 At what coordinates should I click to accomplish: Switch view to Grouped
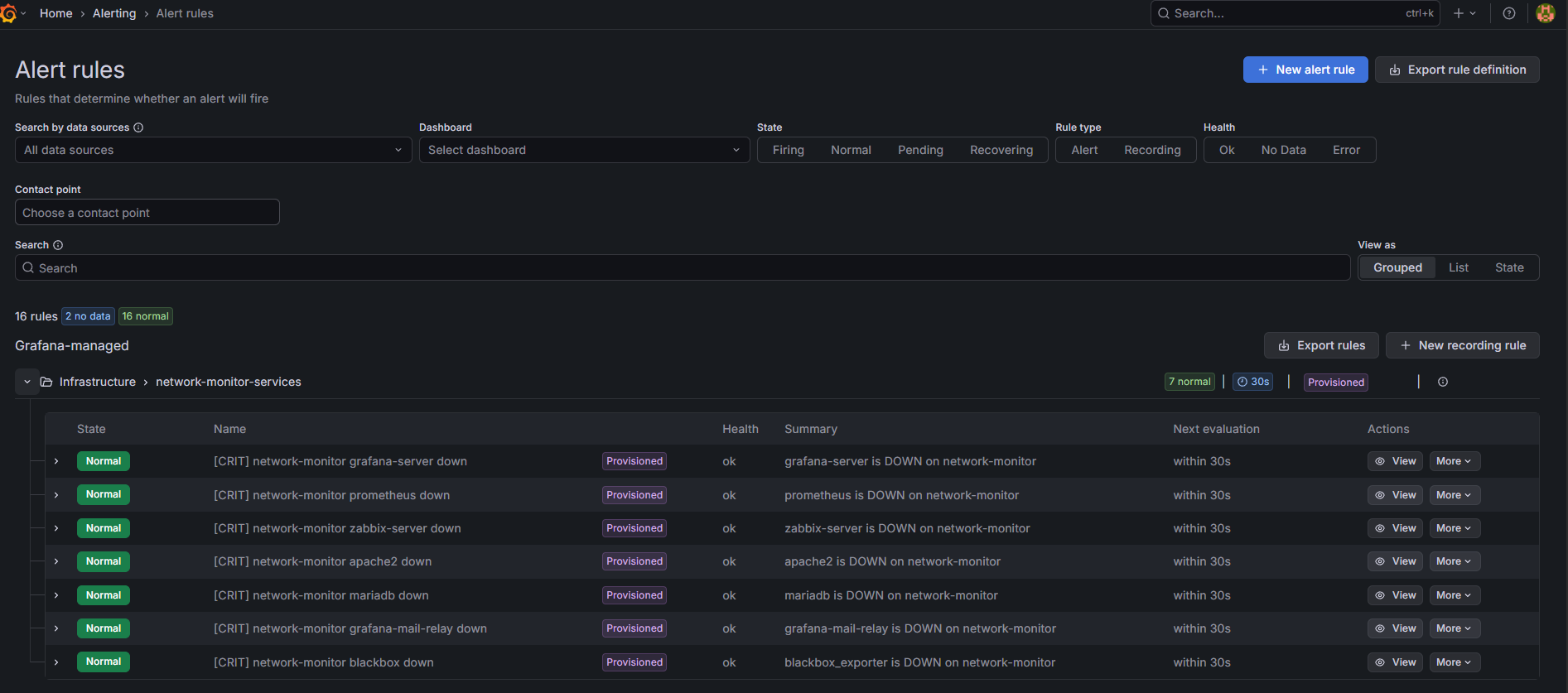point(1397,267)
